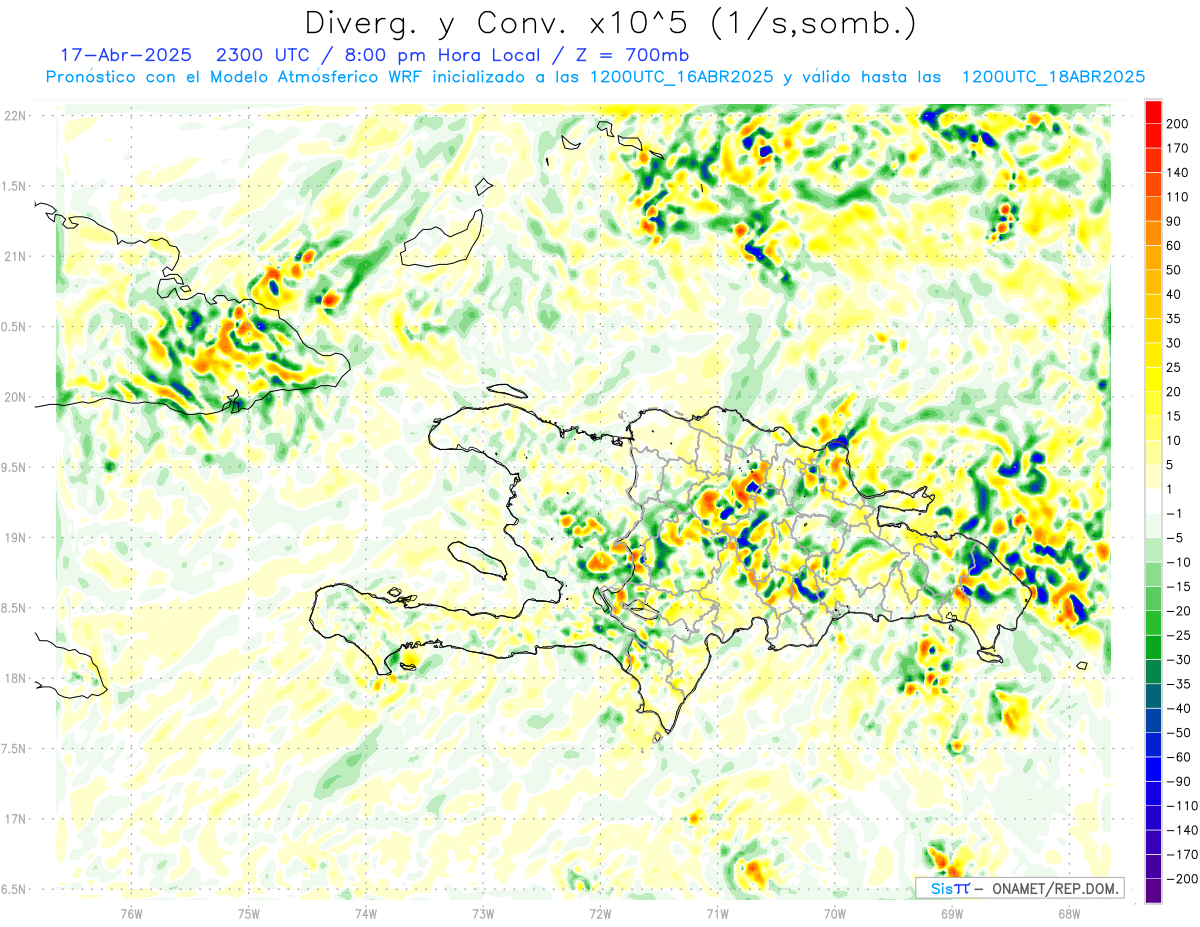Click the positive "90" colorbar value
This screenshot has height=927, width=1200.
coord(1175,221)
